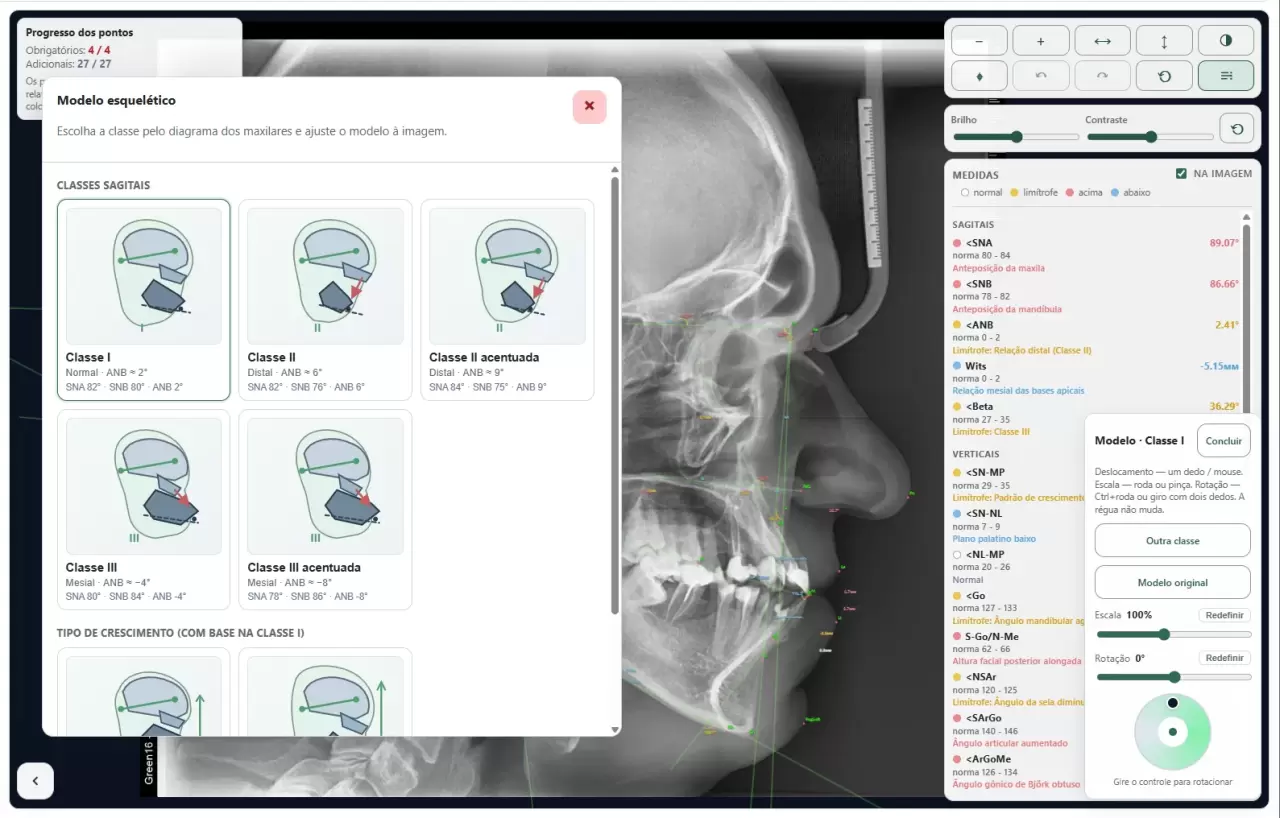Adjust the Escala slider
This screenshot has height=818, width=1280.
click(x=1174, y=634)
